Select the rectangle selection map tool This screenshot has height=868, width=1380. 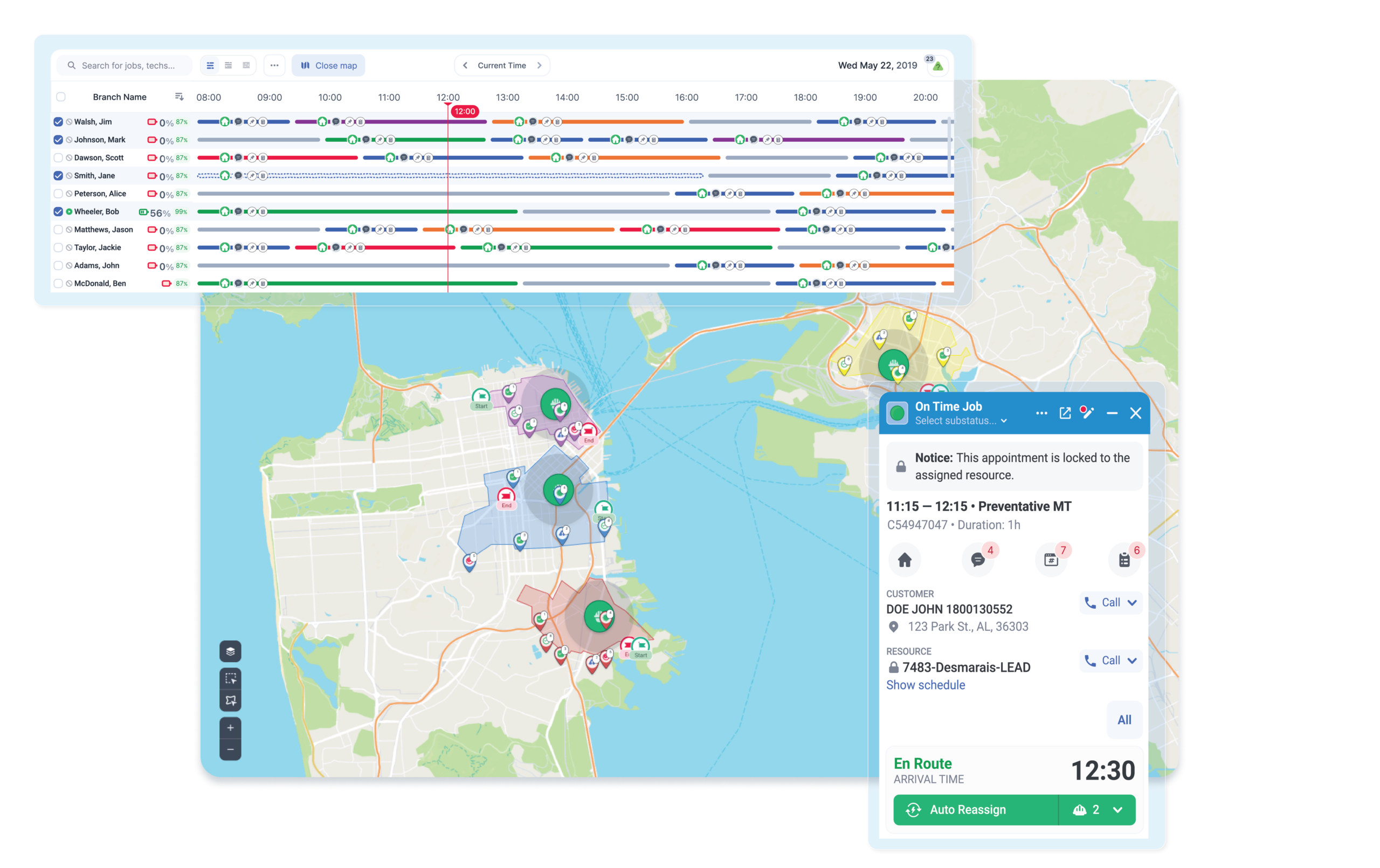(x=230, y=678)
